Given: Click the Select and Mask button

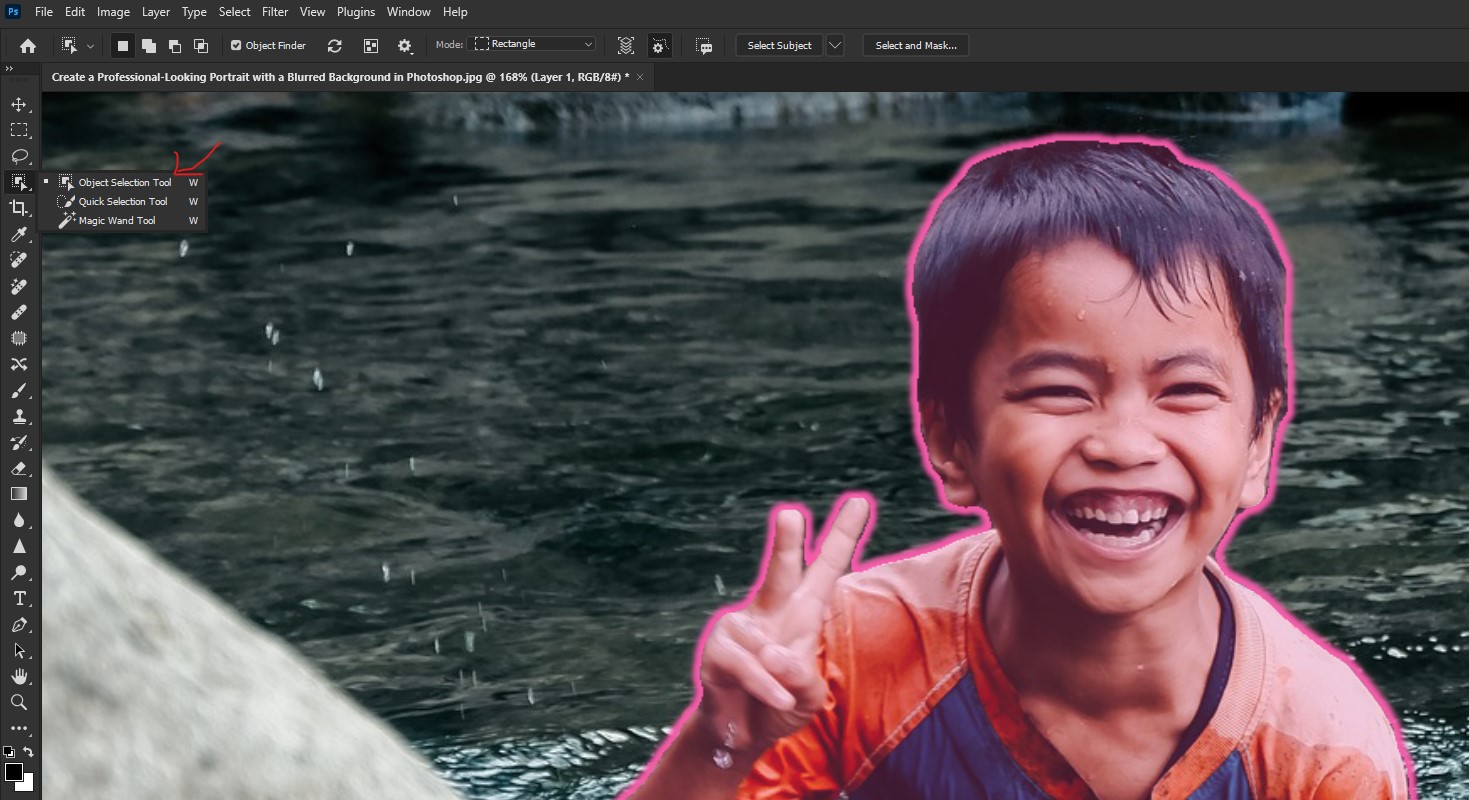Looking at the screenshot, I should [916, 45].
